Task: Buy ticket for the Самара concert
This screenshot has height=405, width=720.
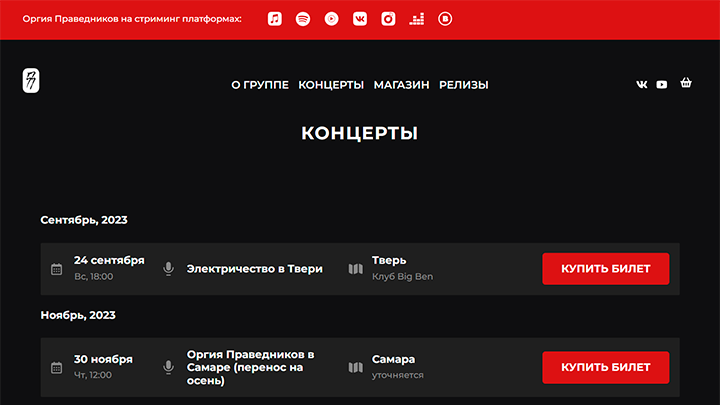Action: [606, 367]
